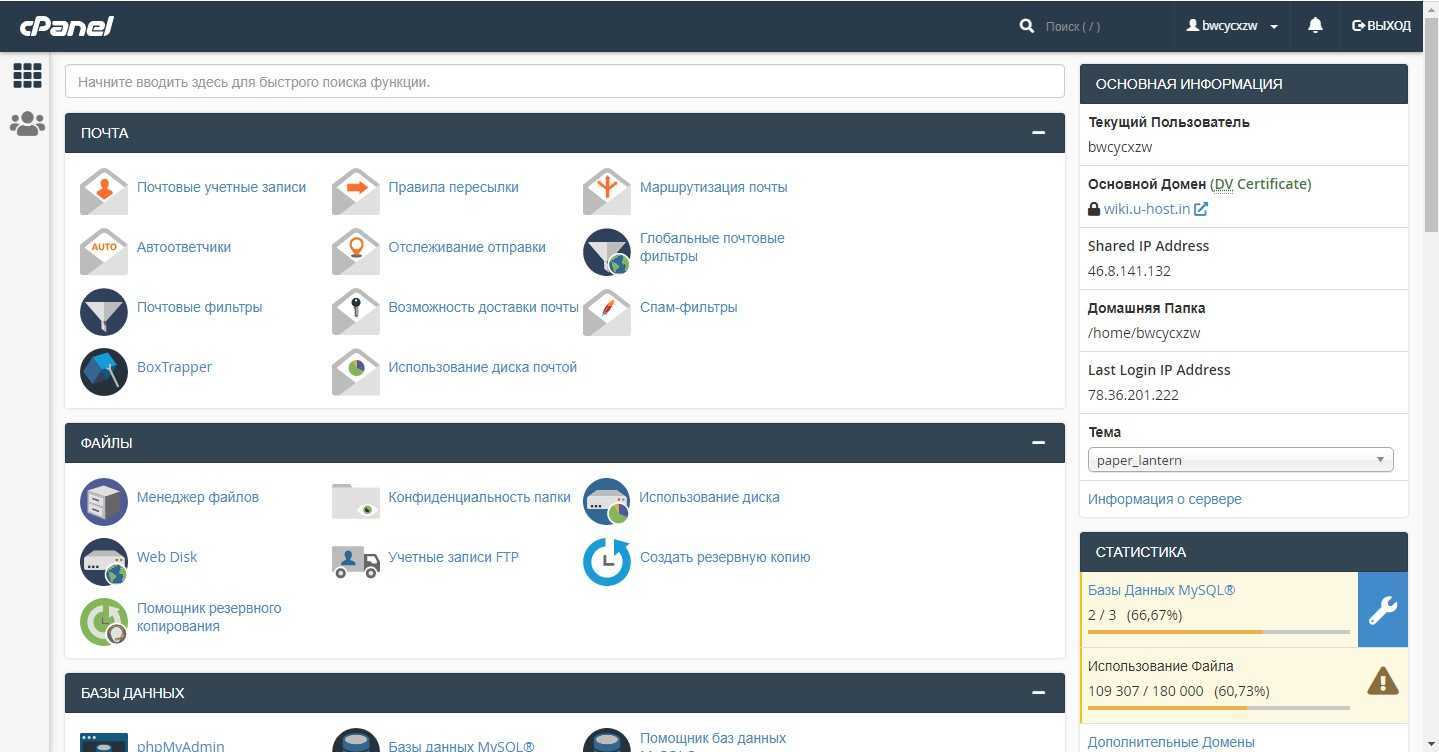Collapse the ФАЙЛЫ section
The height and width of the screenshot is (752, 1439).
(x=1038, y=443)
